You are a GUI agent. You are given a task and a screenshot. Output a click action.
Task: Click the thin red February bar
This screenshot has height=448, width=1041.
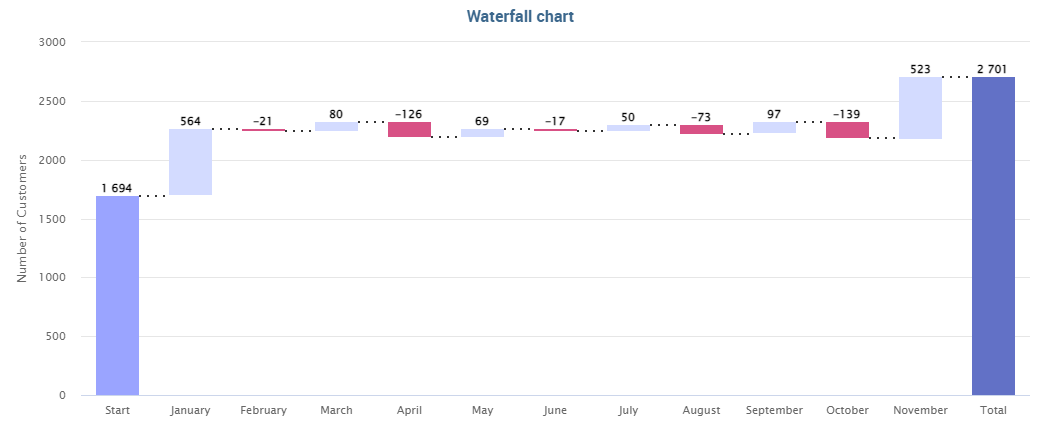[264, 130]
